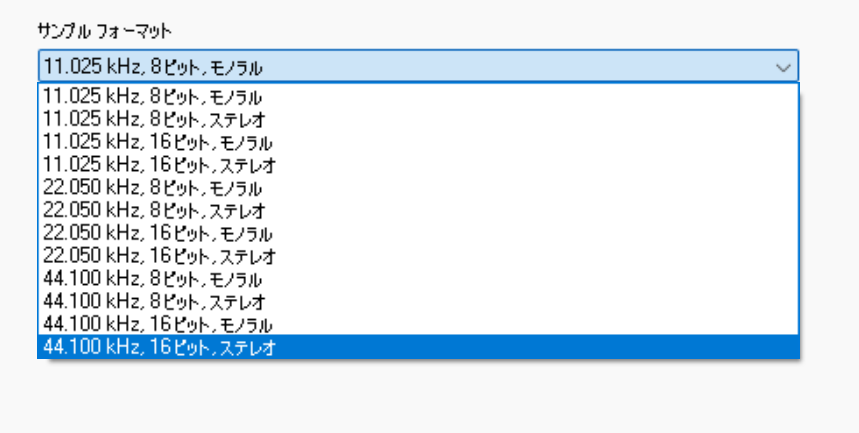This screenshot has height=433, width=859.
Task: Click the サンプル フォーマット combo box field
Action: tap(400, 67)
